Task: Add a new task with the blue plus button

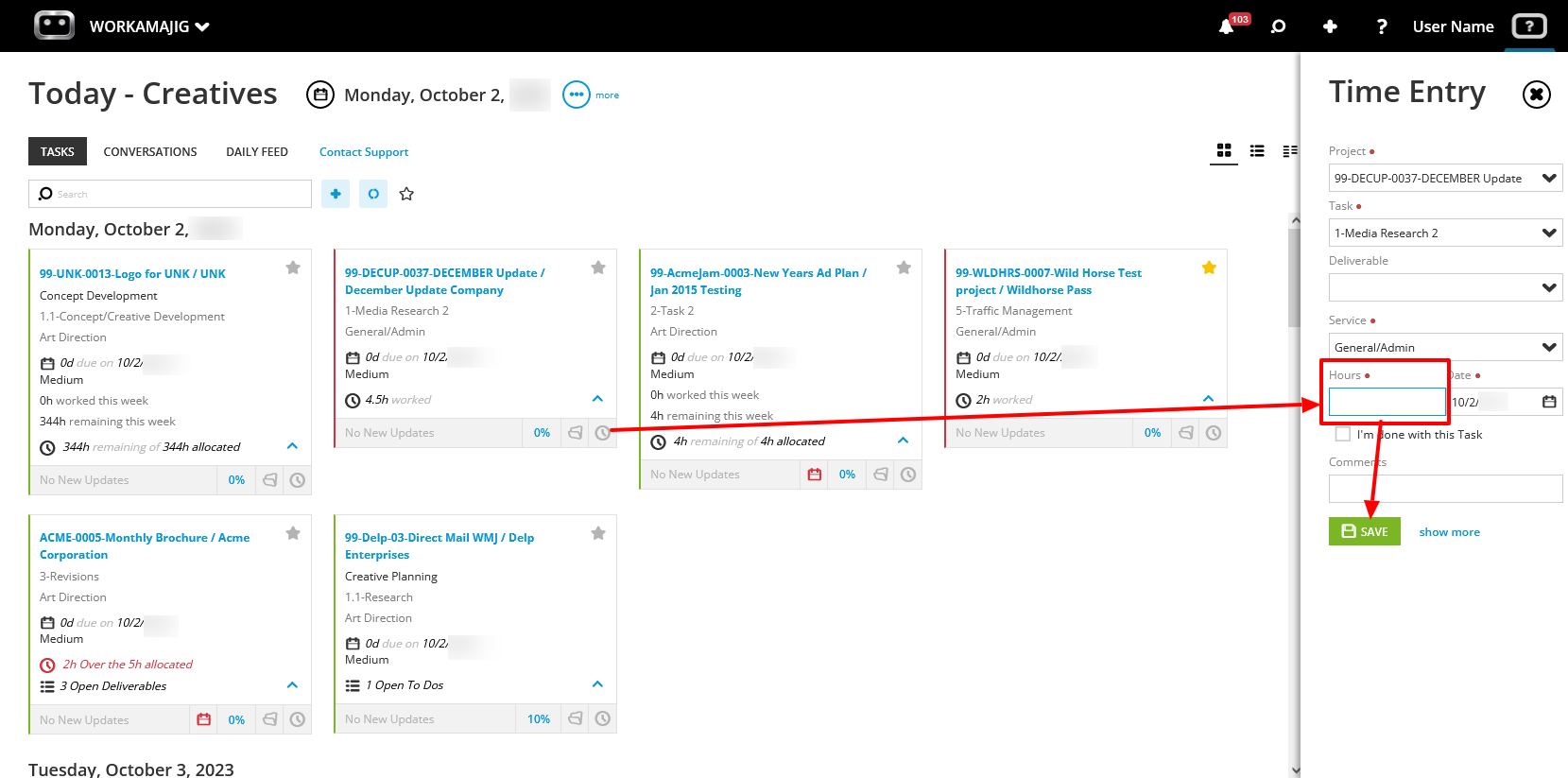Action: pyautogui.click(x=336, y=194)
